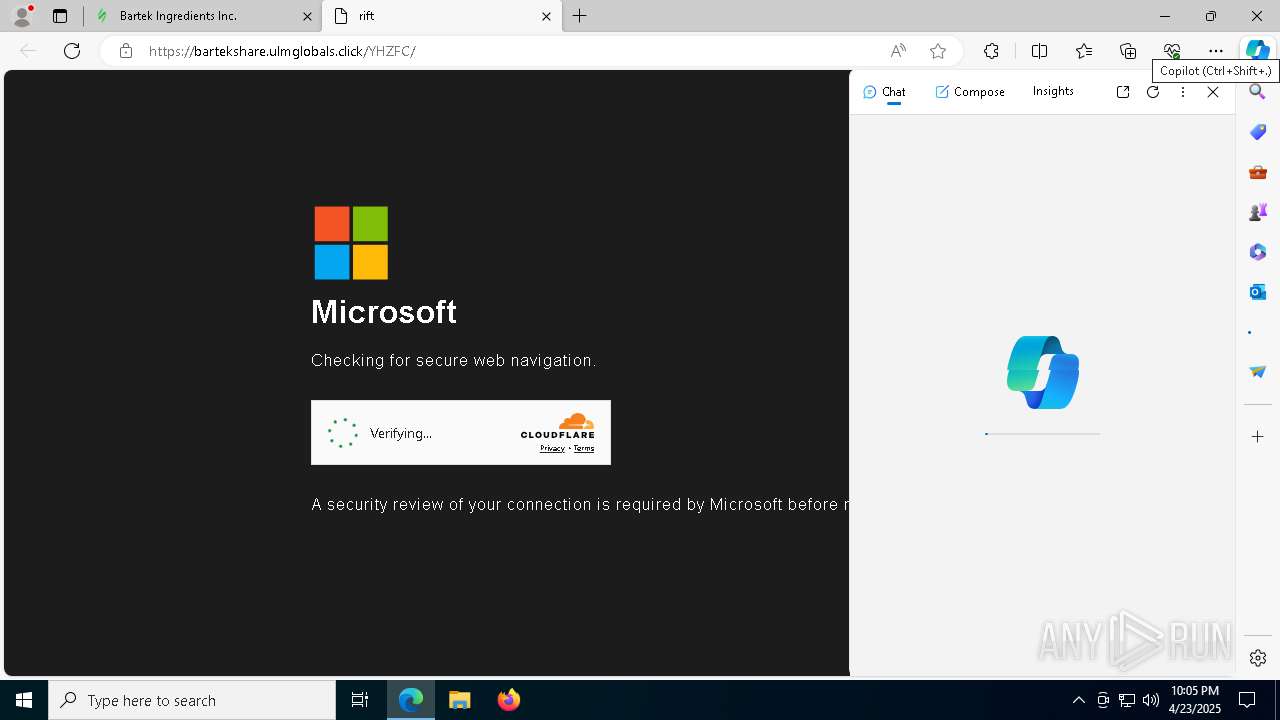The height and width of the screenshot is (720, 1280).
Task: Close the Copilot pane
Action: 1213,92
